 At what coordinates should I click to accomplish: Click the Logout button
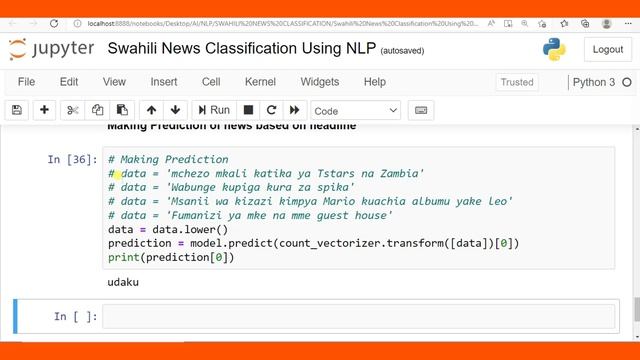pos(608,49)
